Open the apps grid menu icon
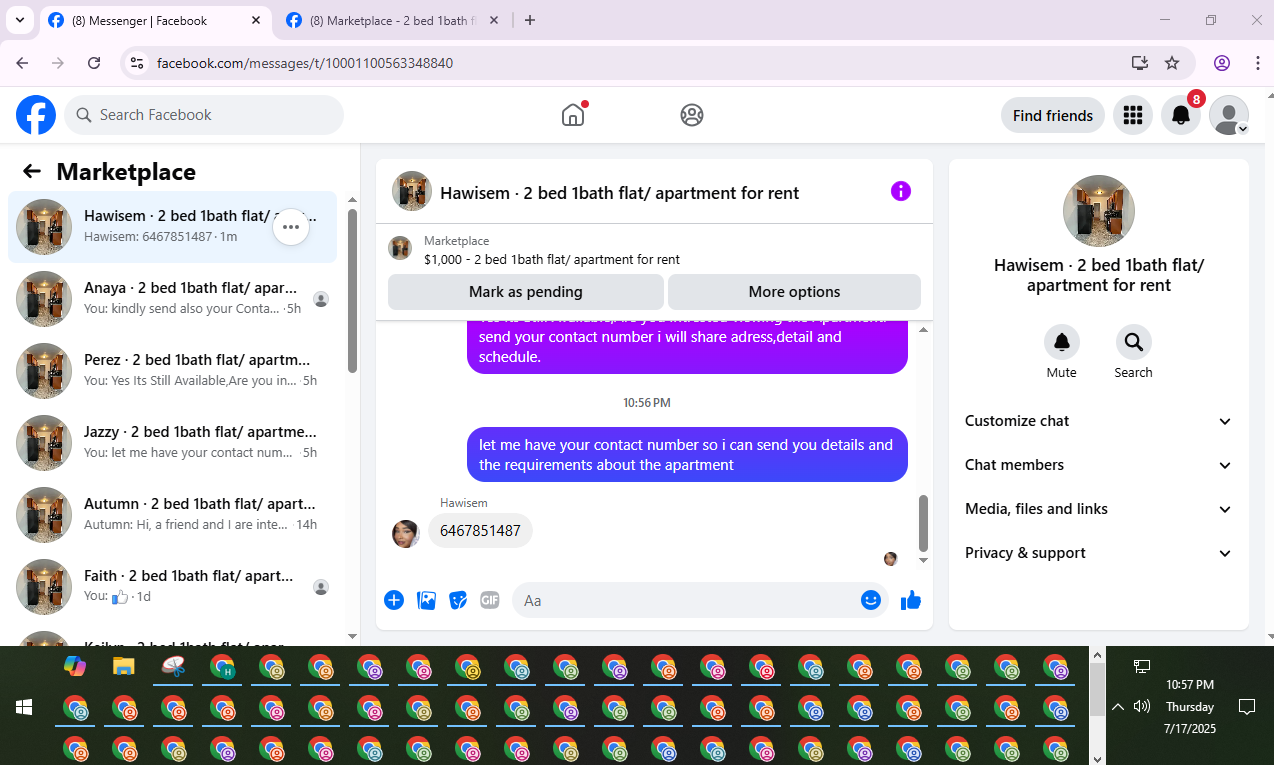 tap(1133, 115)
